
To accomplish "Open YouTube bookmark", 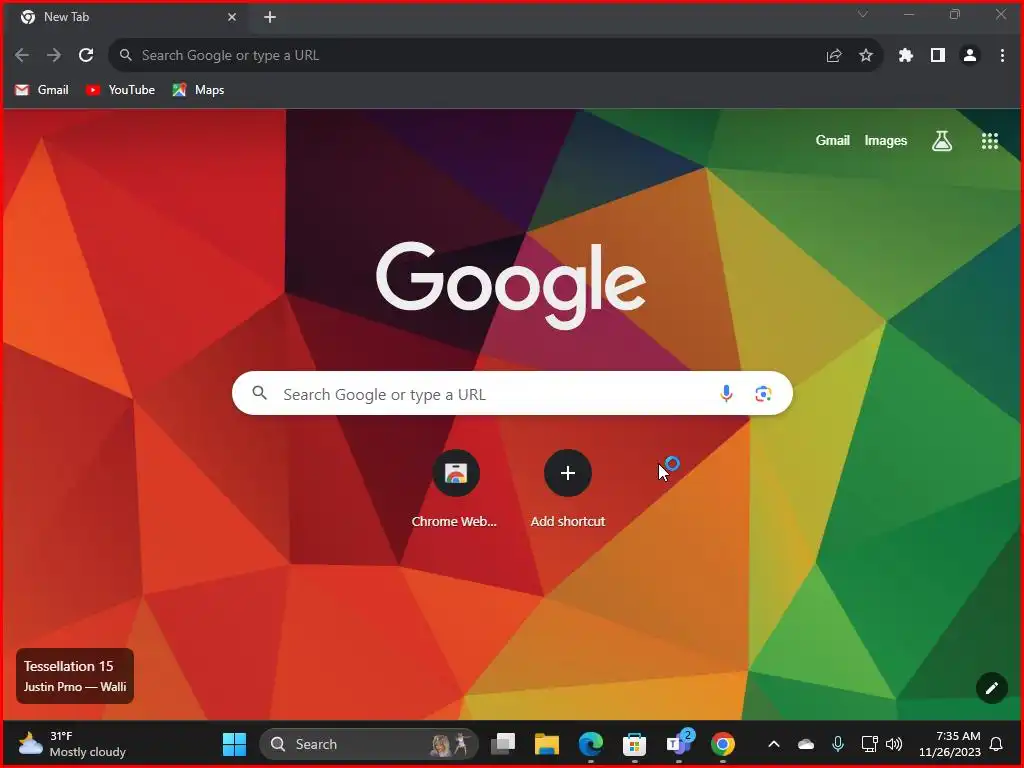I will pos(120,90).
